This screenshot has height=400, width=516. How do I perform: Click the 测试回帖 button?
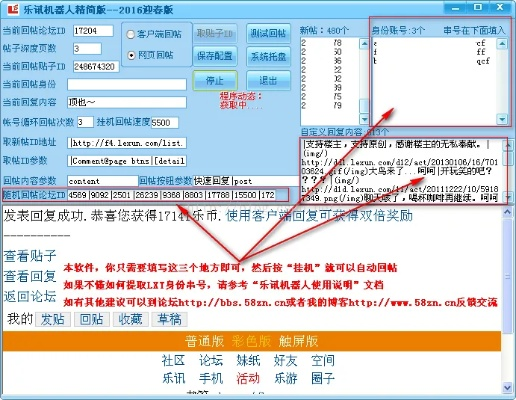click(x=268, y=33)
